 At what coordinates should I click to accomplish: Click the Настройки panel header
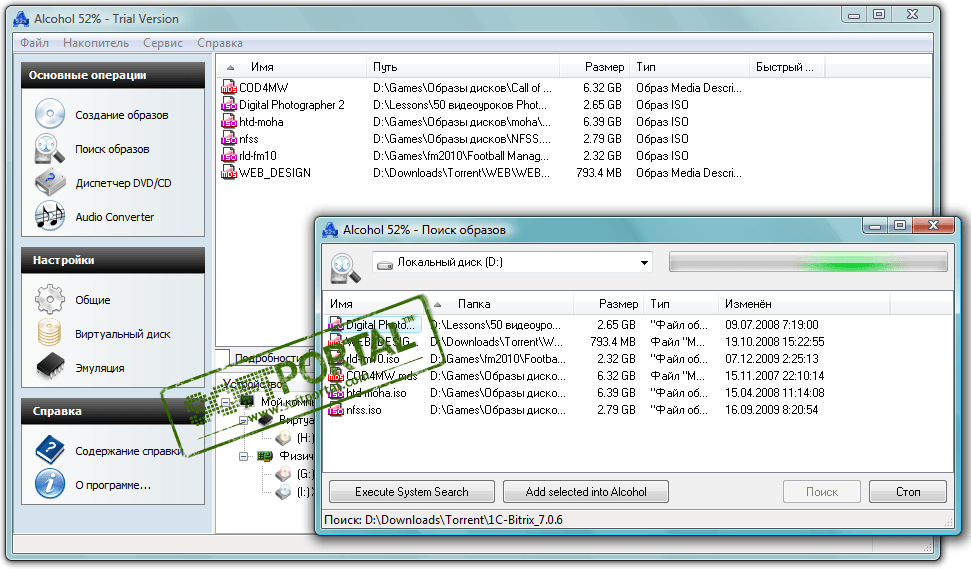[113, 260]
